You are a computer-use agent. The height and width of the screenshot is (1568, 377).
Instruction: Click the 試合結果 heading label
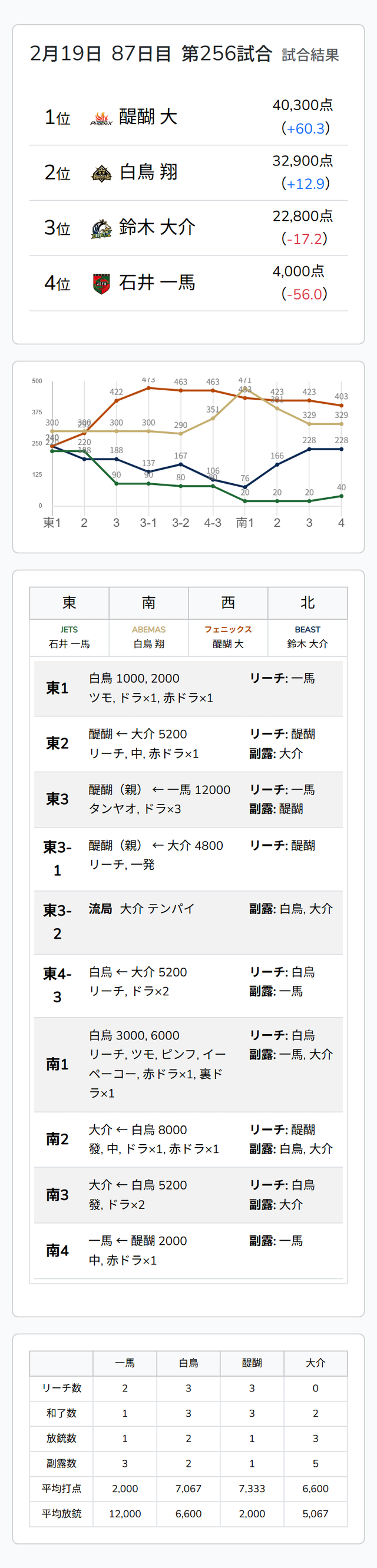310,55
